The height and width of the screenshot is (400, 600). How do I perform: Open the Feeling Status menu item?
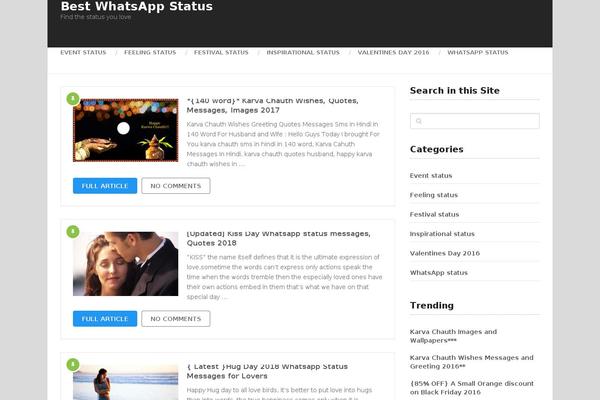[150, 52]
